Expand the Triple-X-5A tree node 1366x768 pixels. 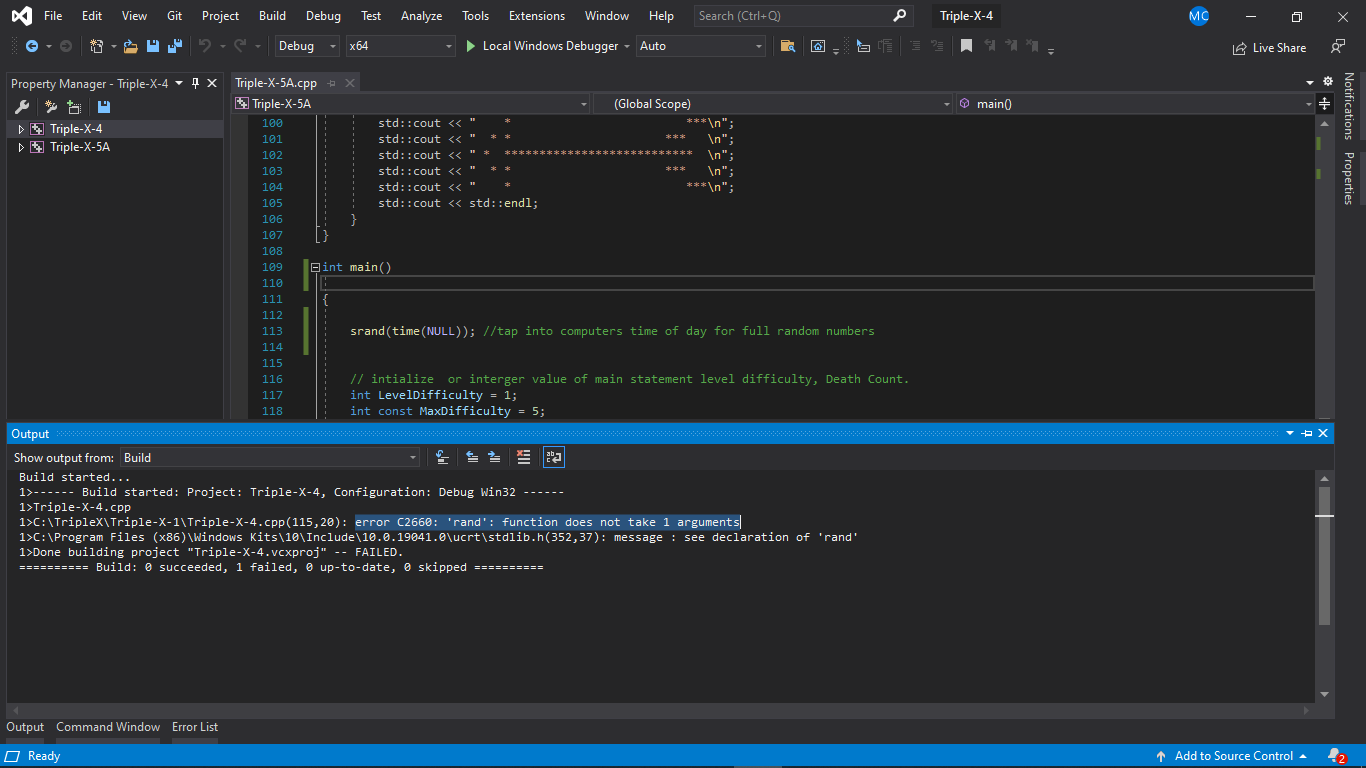click(x=21, y=147)
